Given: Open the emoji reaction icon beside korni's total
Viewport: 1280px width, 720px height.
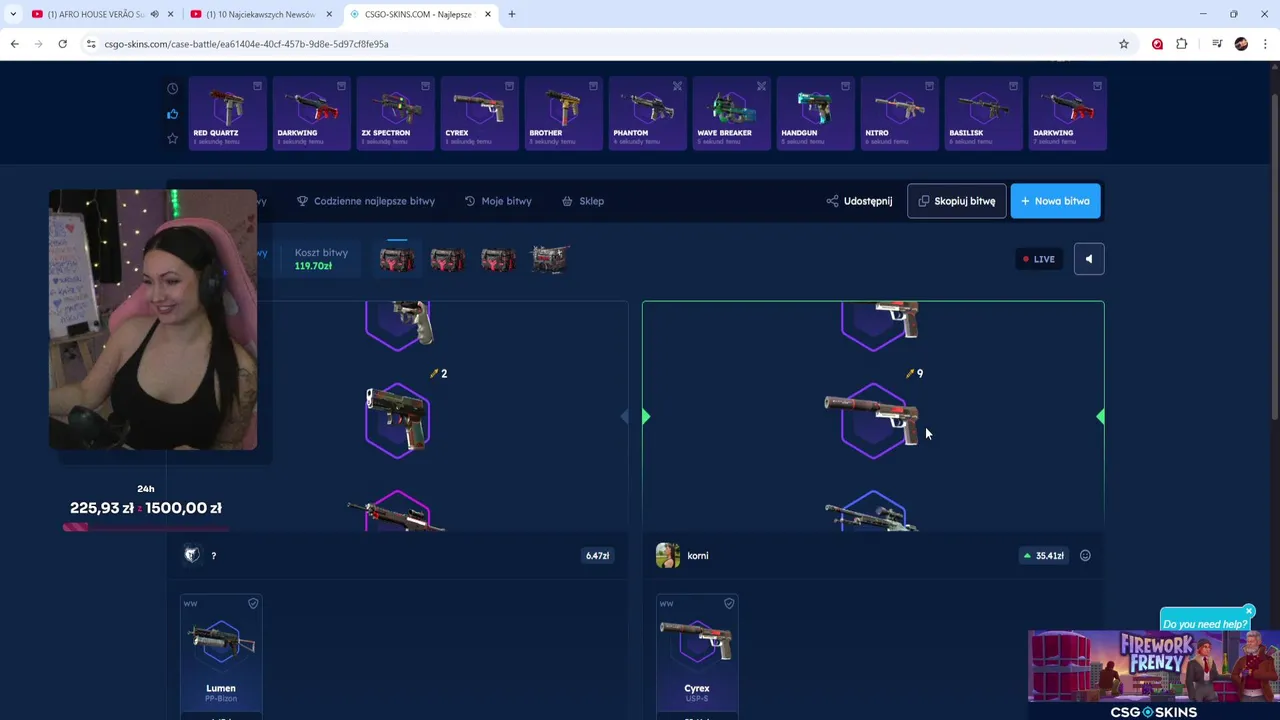Looking at the screenshot, I should pos(1085,555).
